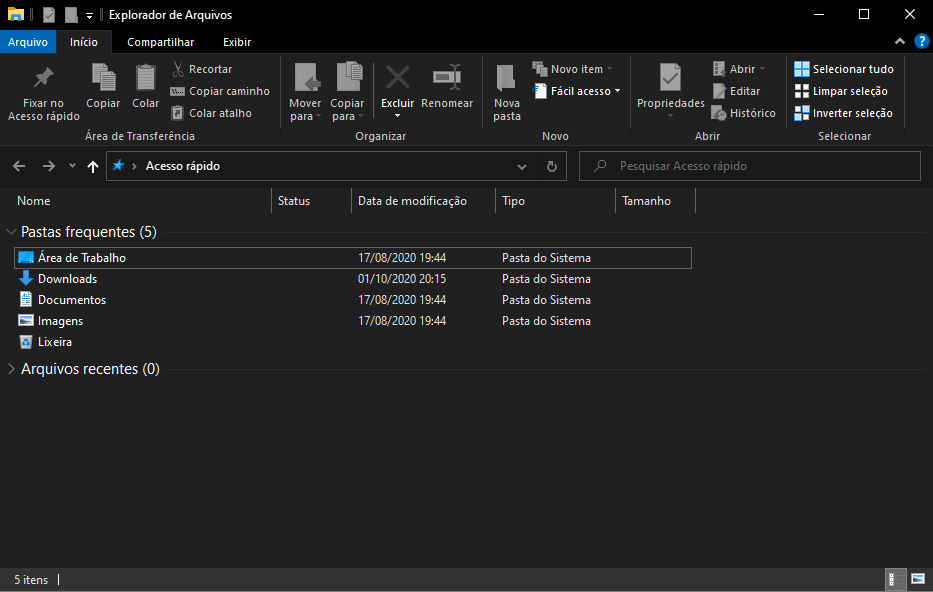This screenshot has width=933, height=592.
Task: Click Inverter seleção
Action: click(843, 113)
